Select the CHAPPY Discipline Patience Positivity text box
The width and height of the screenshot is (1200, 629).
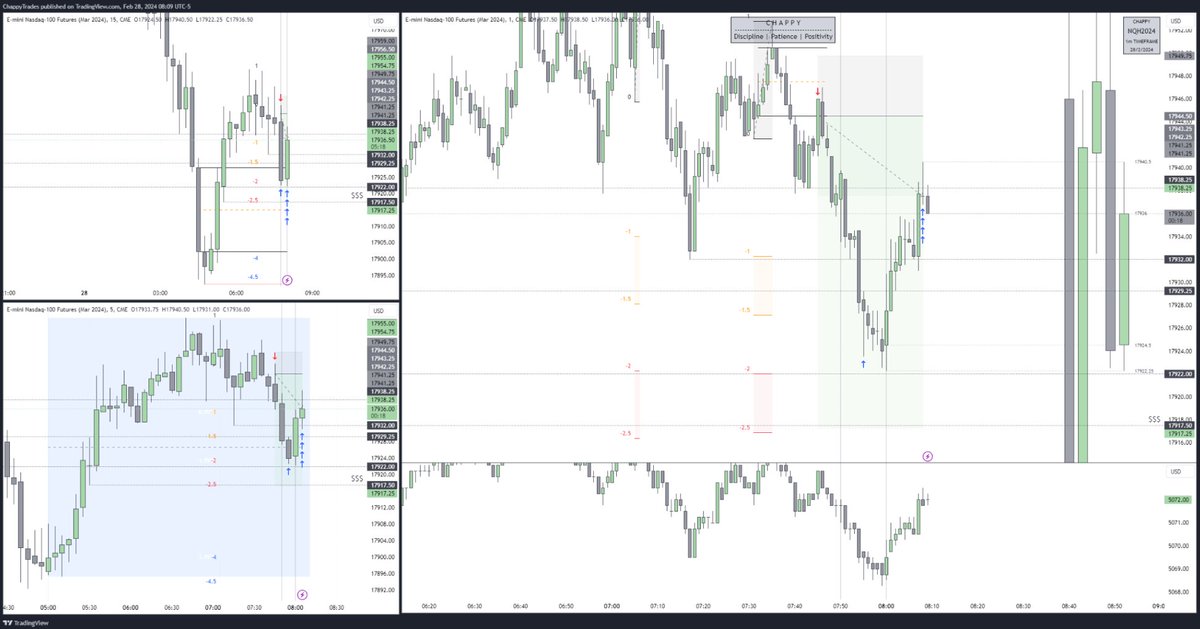tap(783, 27)
